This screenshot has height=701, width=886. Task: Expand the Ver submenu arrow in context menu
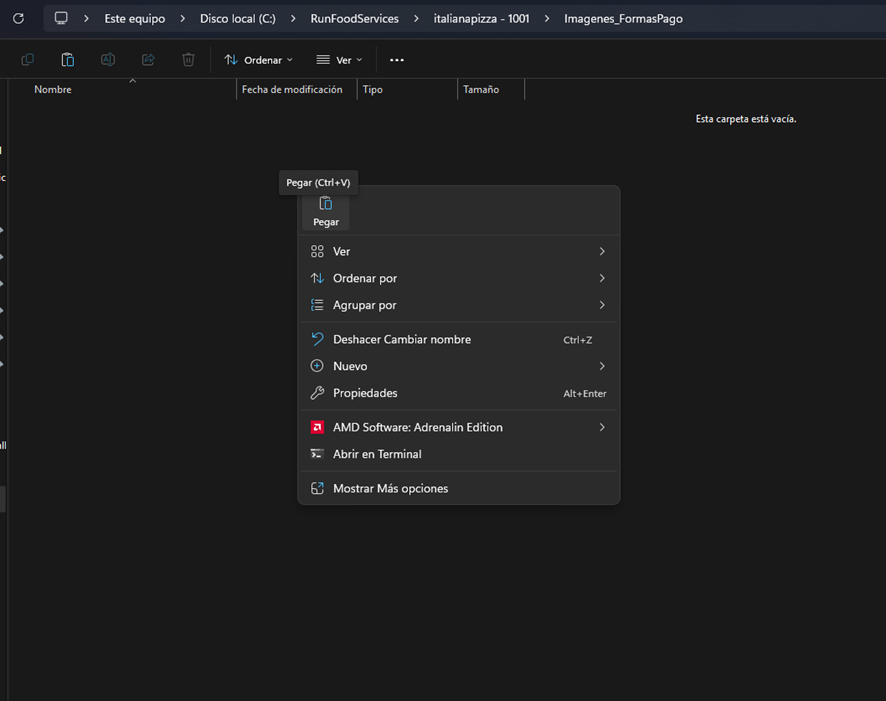[602, 251]
